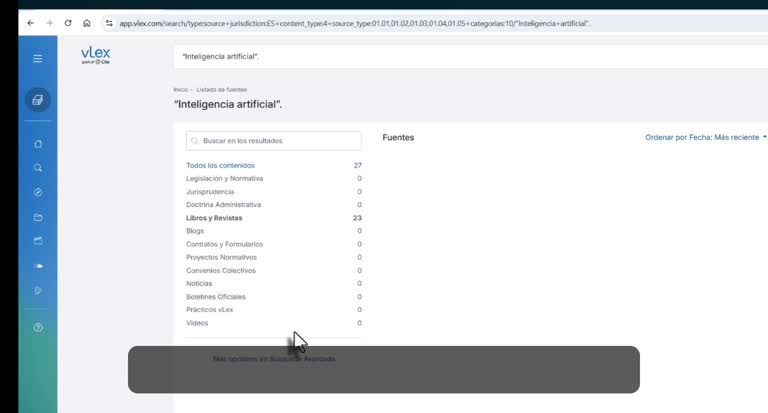Open the search magnifier in the sidebar
The height and width of the screenshot is (413, 768).
coord(38,168)
